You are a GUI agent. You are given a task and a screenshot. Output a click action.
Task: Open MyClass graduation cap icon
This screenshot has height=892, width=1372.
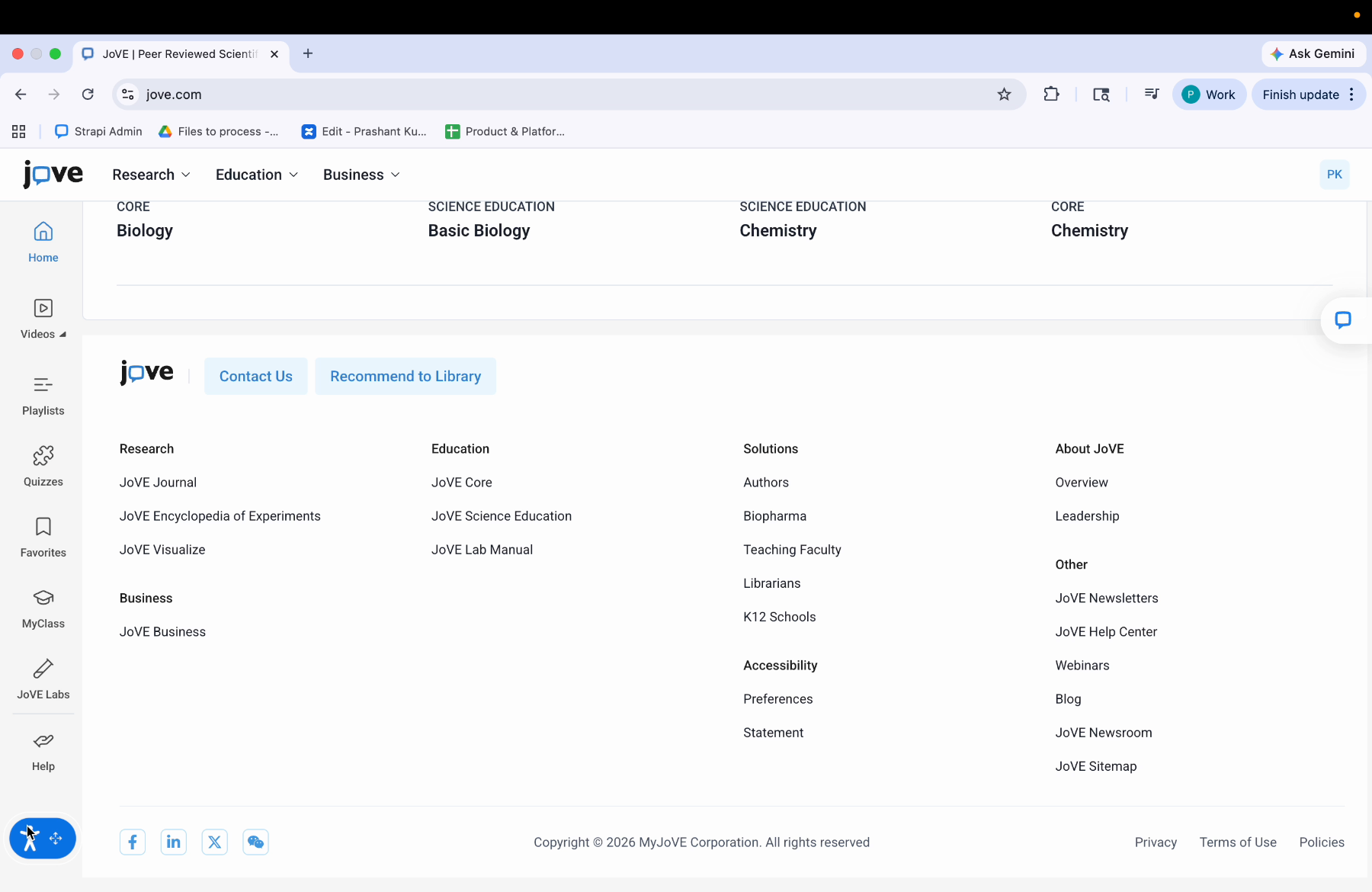coord(43,598)
